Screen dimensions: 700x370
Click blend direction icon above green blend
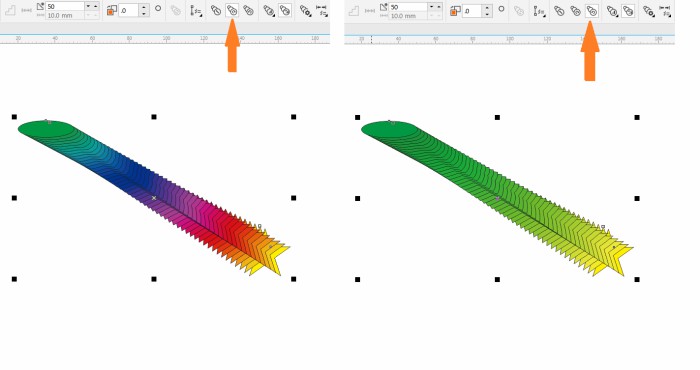pyautogui.click(x=455, y=11)
